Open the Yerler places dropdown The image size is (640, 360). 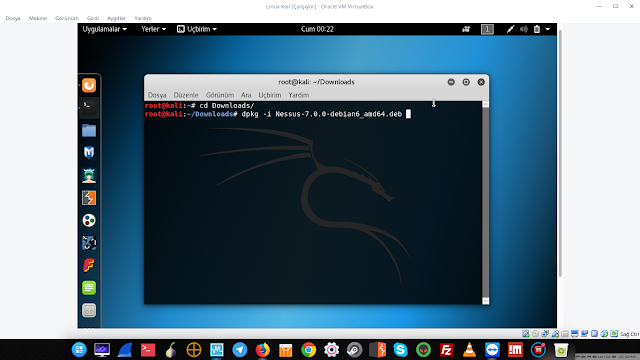[153, 29]
